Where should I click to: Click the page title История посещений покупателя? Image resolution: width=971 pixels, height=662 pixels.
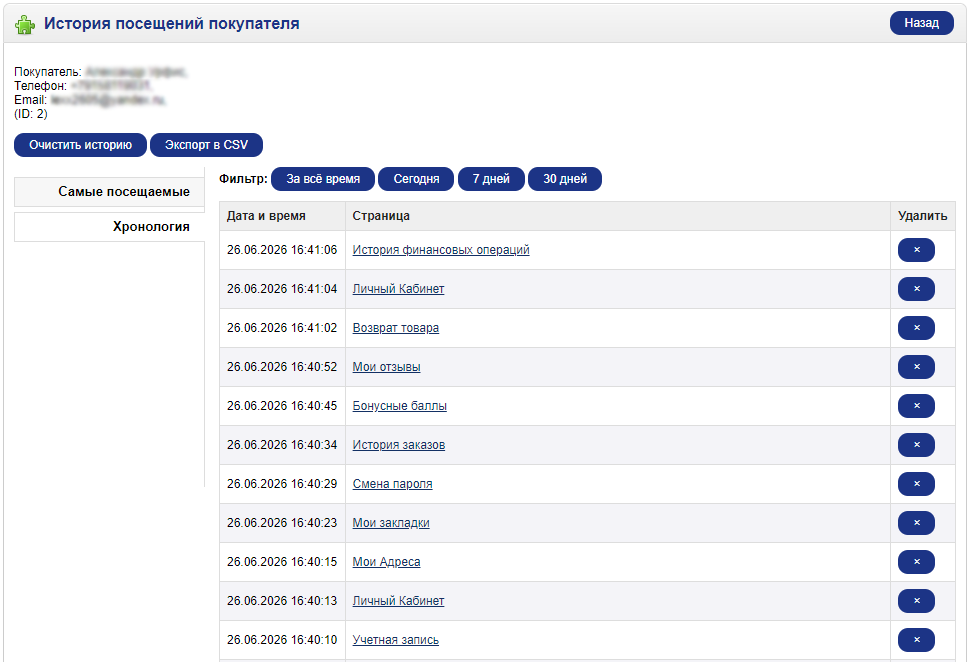click(x=172, y=24)
